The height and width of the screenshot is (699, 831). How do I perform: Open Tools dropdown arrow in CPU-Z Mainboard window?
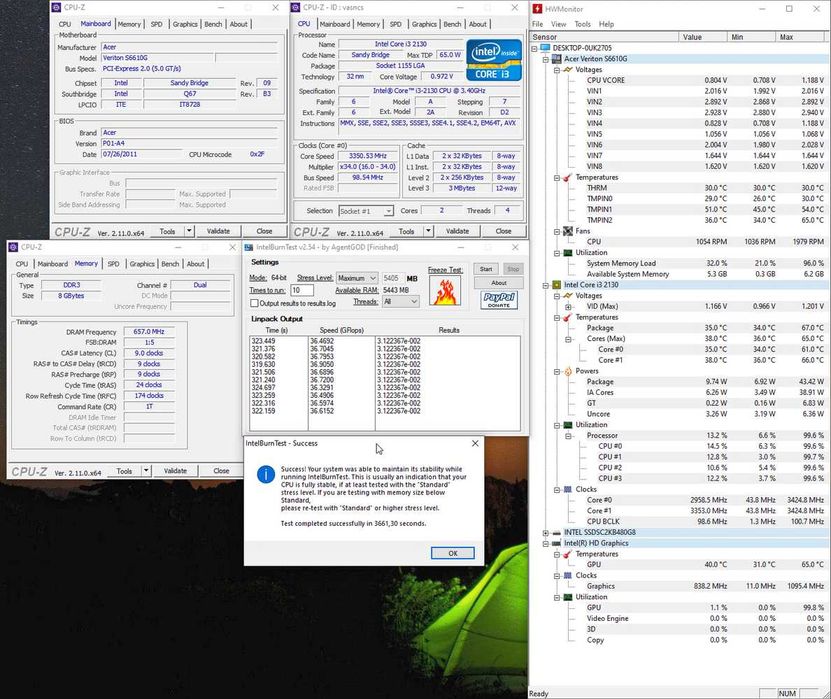pos(189,231)
